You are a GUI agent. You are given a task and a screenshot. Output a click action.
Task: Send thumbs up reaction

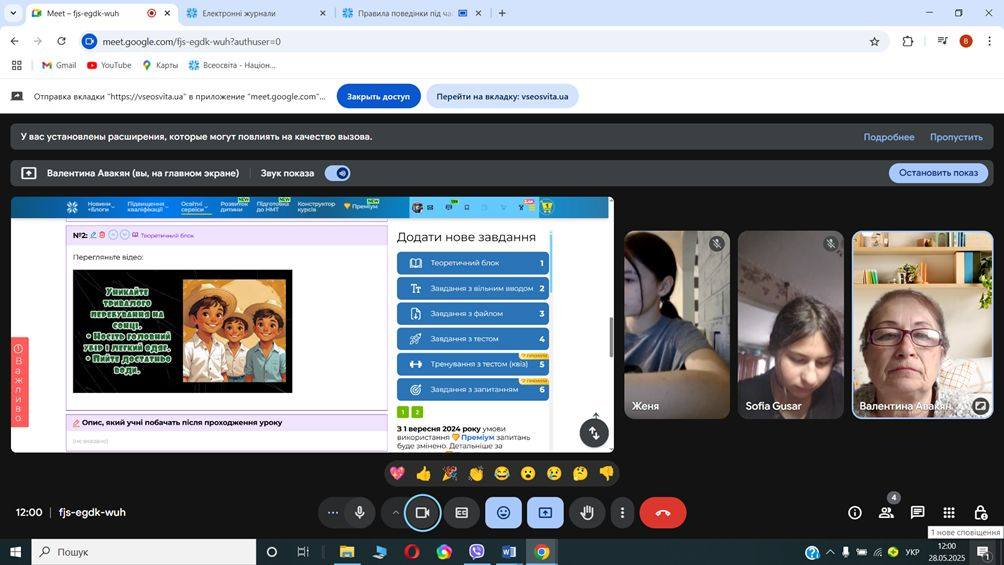[423, 473]
